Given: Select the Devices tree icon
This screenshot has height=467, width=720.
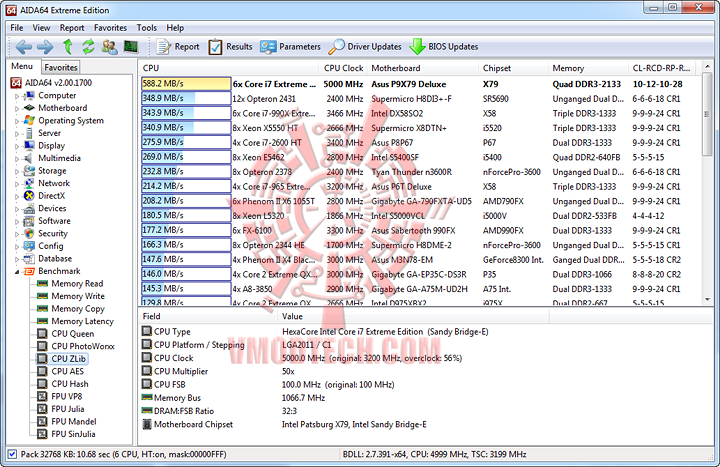Looking at the screenshot, I should (x=29, y=208).
